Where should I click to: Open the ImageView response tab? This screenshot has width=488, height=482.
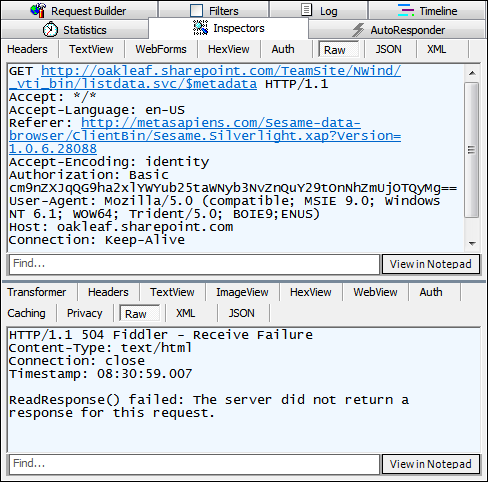click(x=242, y=292)
